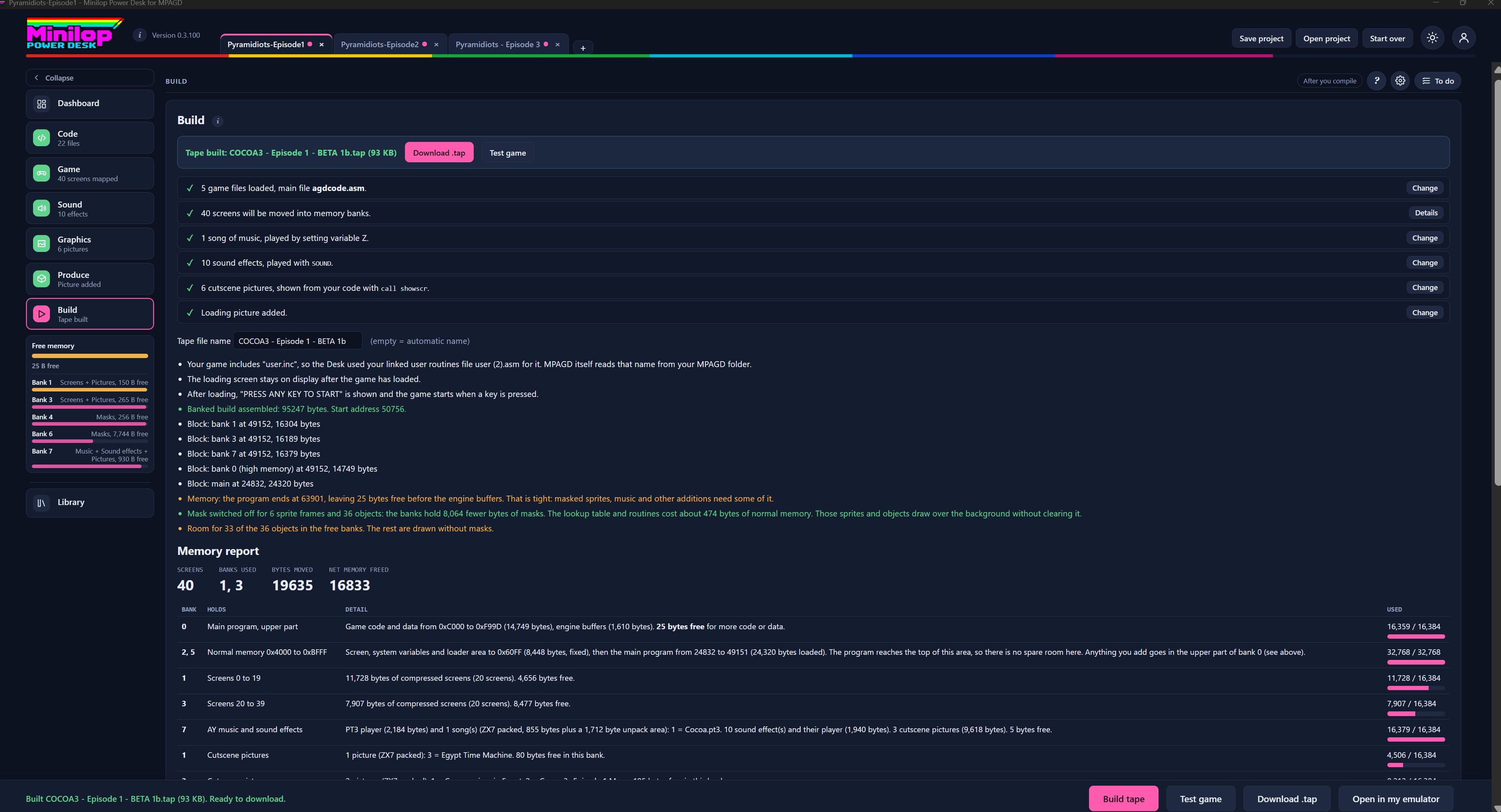The image size is (1501, 812).
Task: Change the main game file agdcode.asm
Action: [x=1424, y=188]
